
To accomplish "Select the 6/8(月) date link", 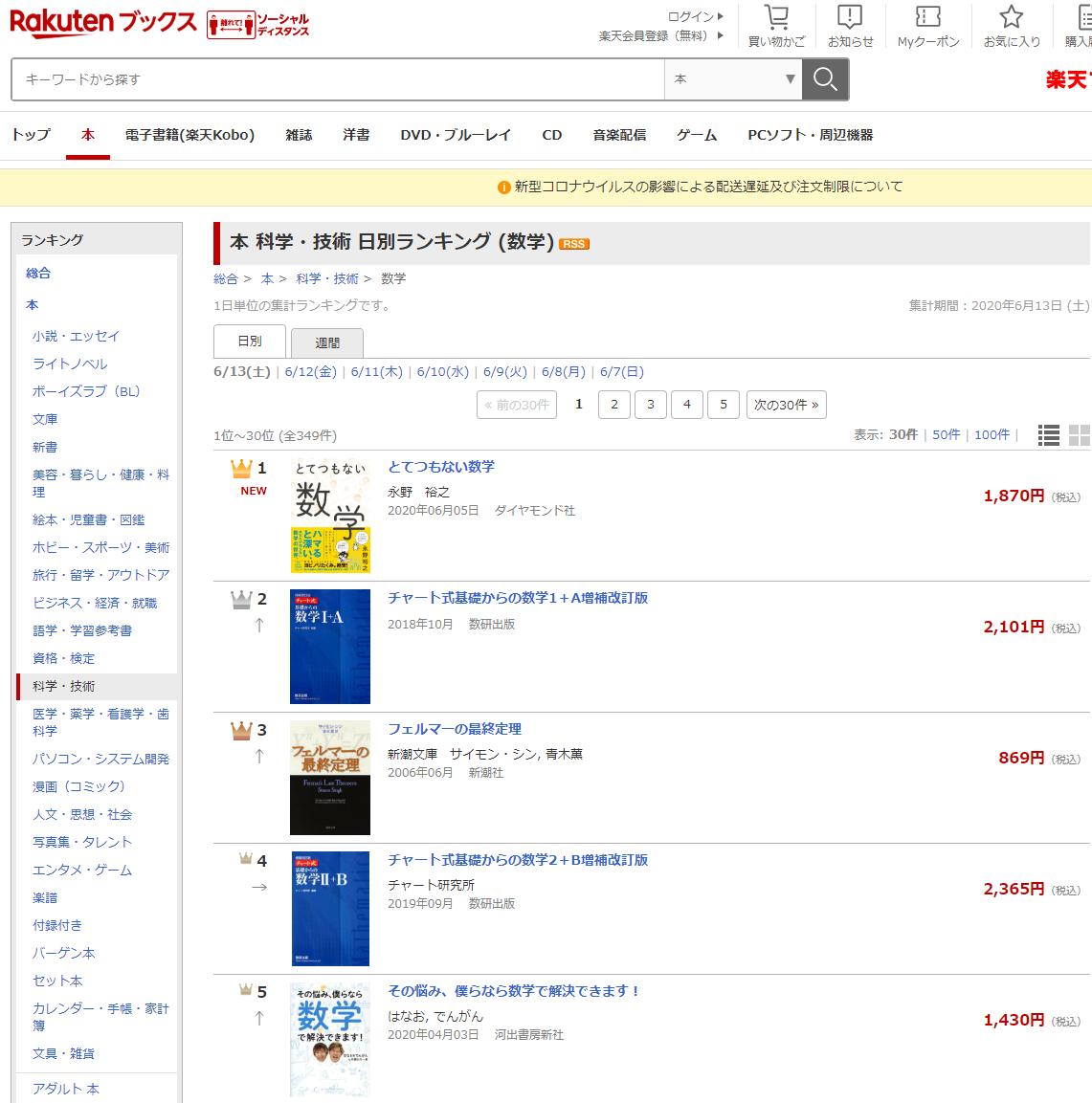I will coord(564,372).
